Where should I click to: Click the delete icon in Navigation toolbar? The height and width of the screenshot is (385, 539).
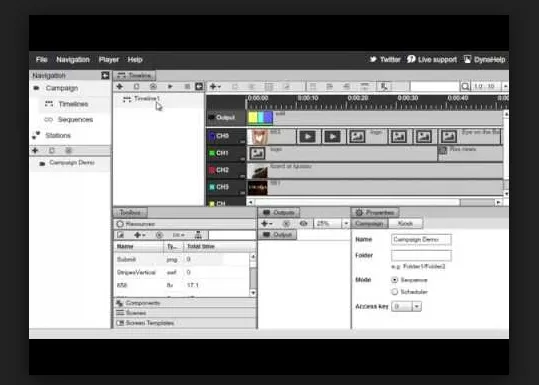click(x=68, y=151)
